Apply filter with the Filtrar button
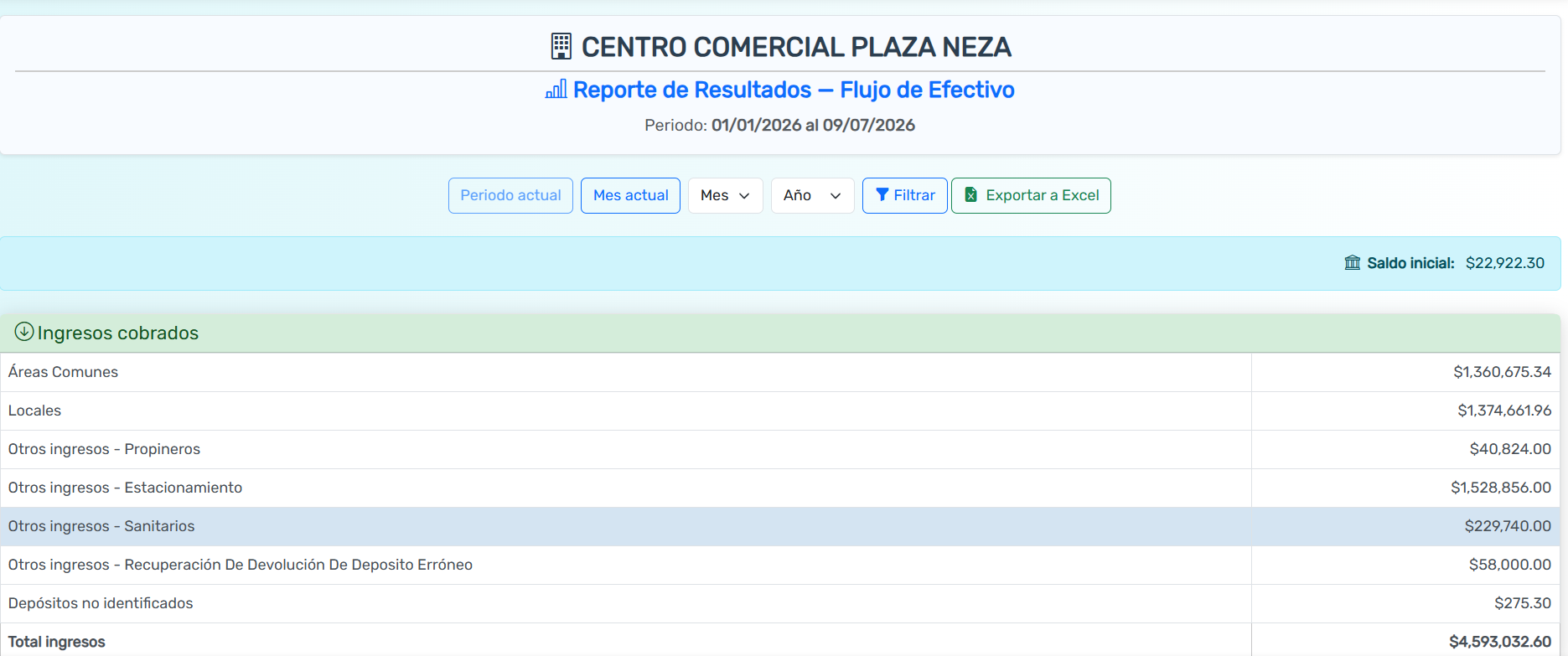Viewport: 1568px width, 656px height. pyautogui.click(x=905, y=195)
